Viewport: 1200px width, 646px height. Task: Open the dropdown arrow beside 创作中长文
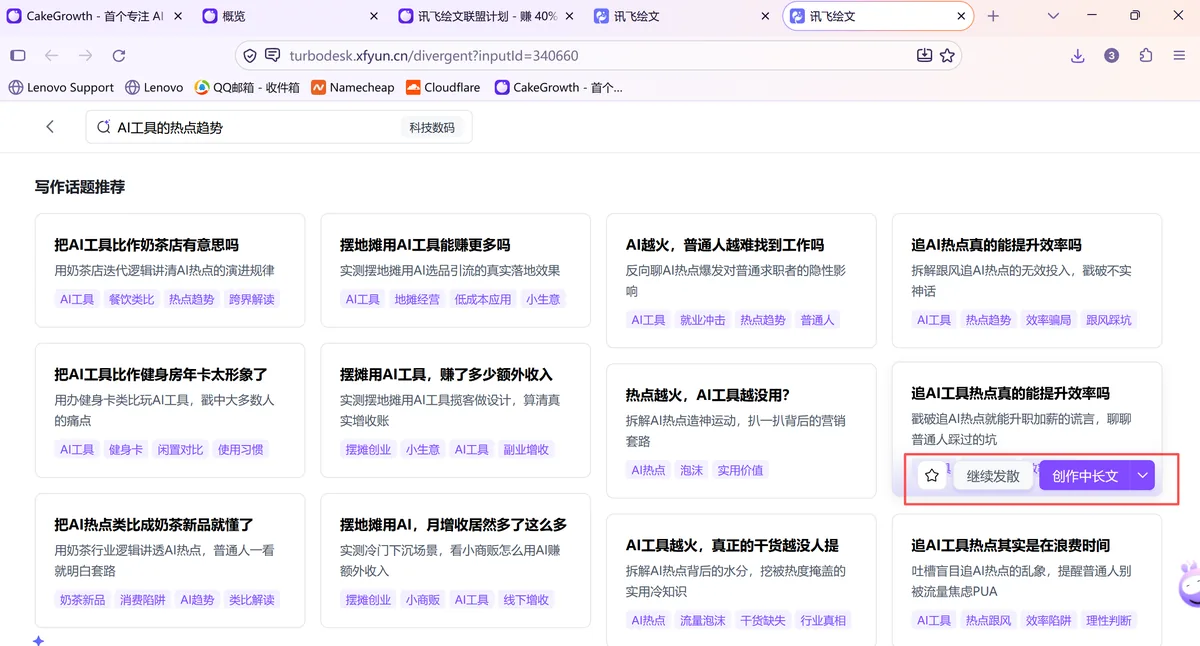pos(1143,476)
